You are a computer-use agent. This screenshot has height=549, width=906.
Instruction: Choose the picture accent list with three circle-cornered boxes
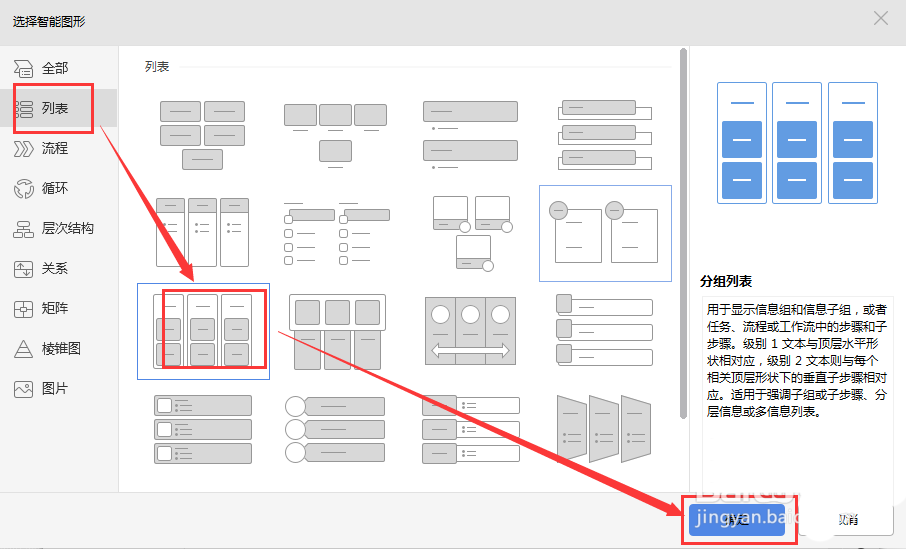[471, 232]
